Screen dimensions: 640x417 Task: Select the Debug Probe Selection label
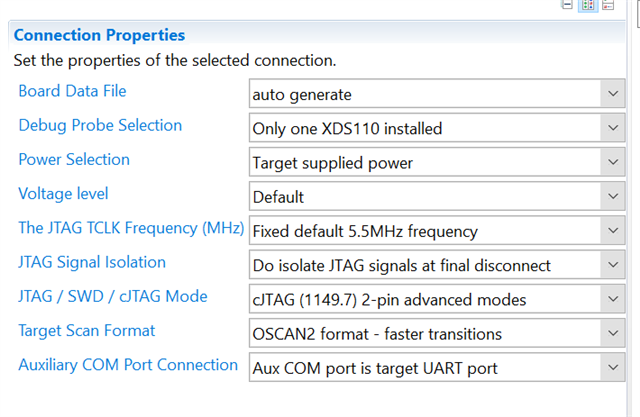(100, 126)
